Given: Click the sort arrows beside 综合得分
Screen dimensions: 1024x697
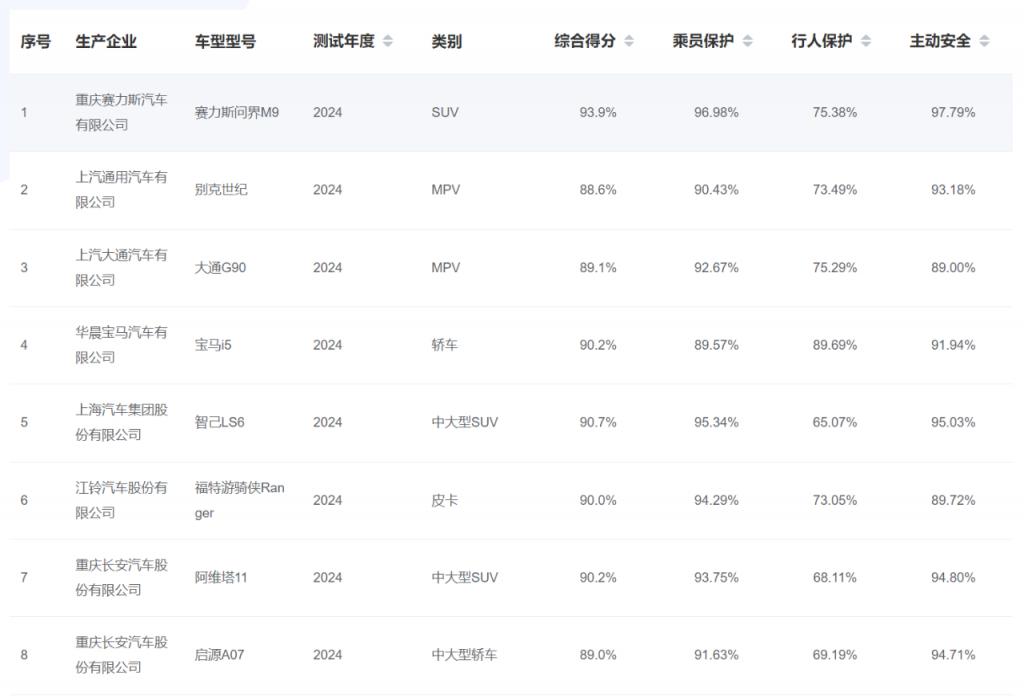Looking at the screenshot, I should pos(629,41).
